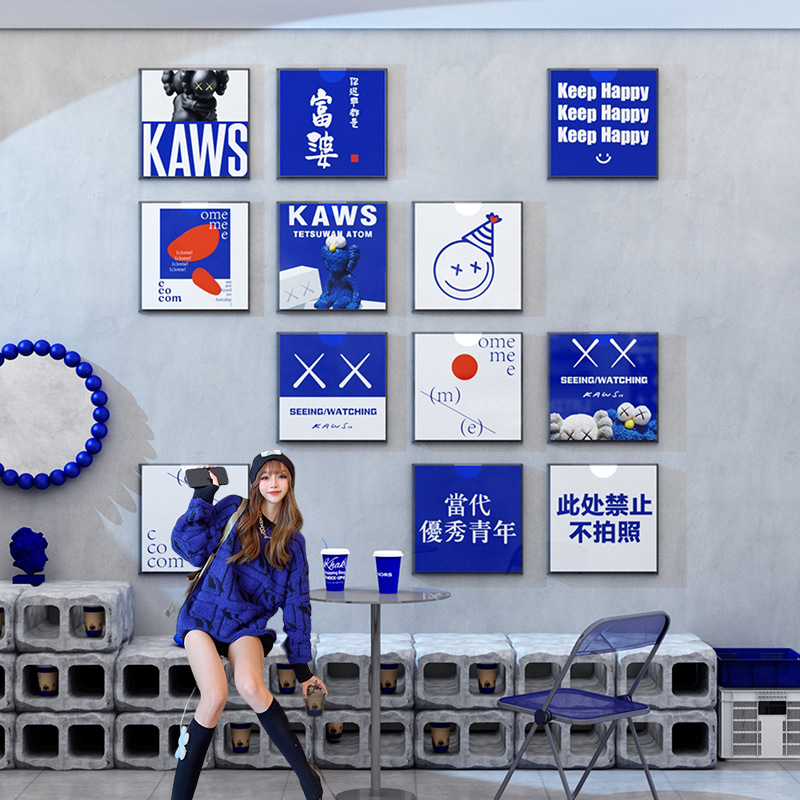
Task: Click the white plastic crate under blue crate
Action: [759, 723]
